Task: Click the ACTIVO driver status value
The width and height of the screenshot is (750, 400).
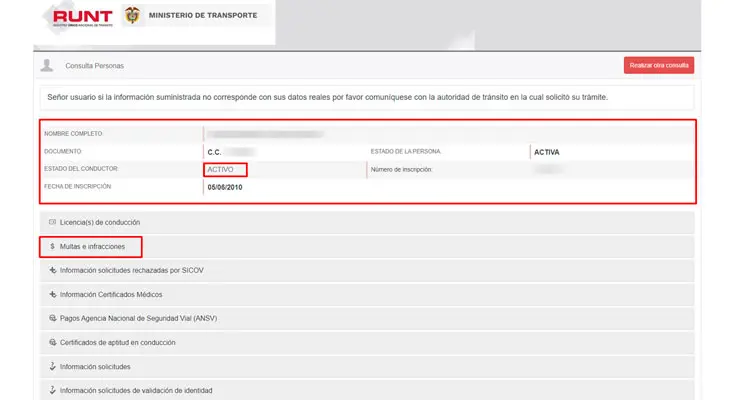Action: [x=221, y=169]
